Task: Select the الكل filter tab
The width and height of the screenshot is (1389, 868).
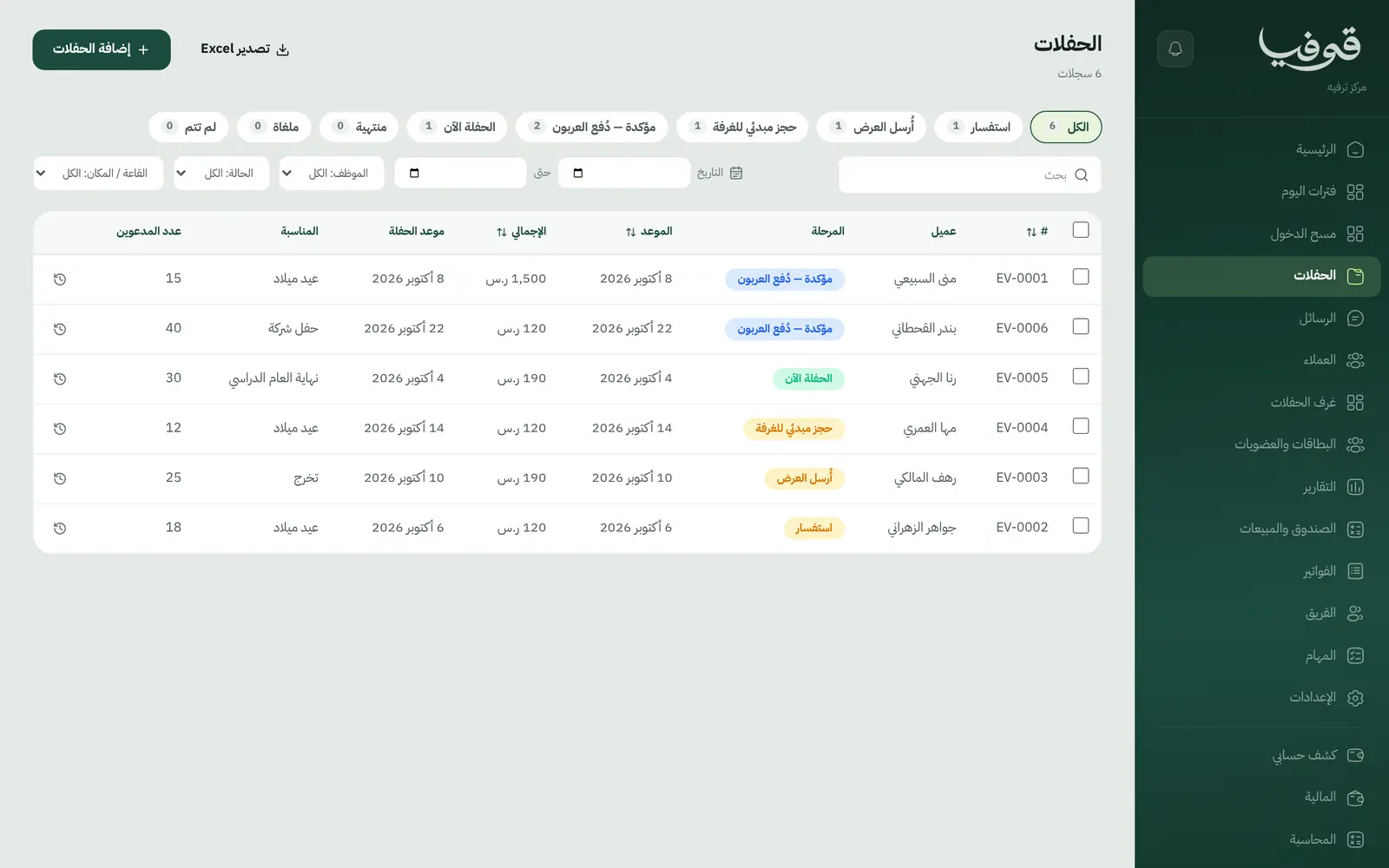Action: pyautogui.click(x=1066, y=127)
